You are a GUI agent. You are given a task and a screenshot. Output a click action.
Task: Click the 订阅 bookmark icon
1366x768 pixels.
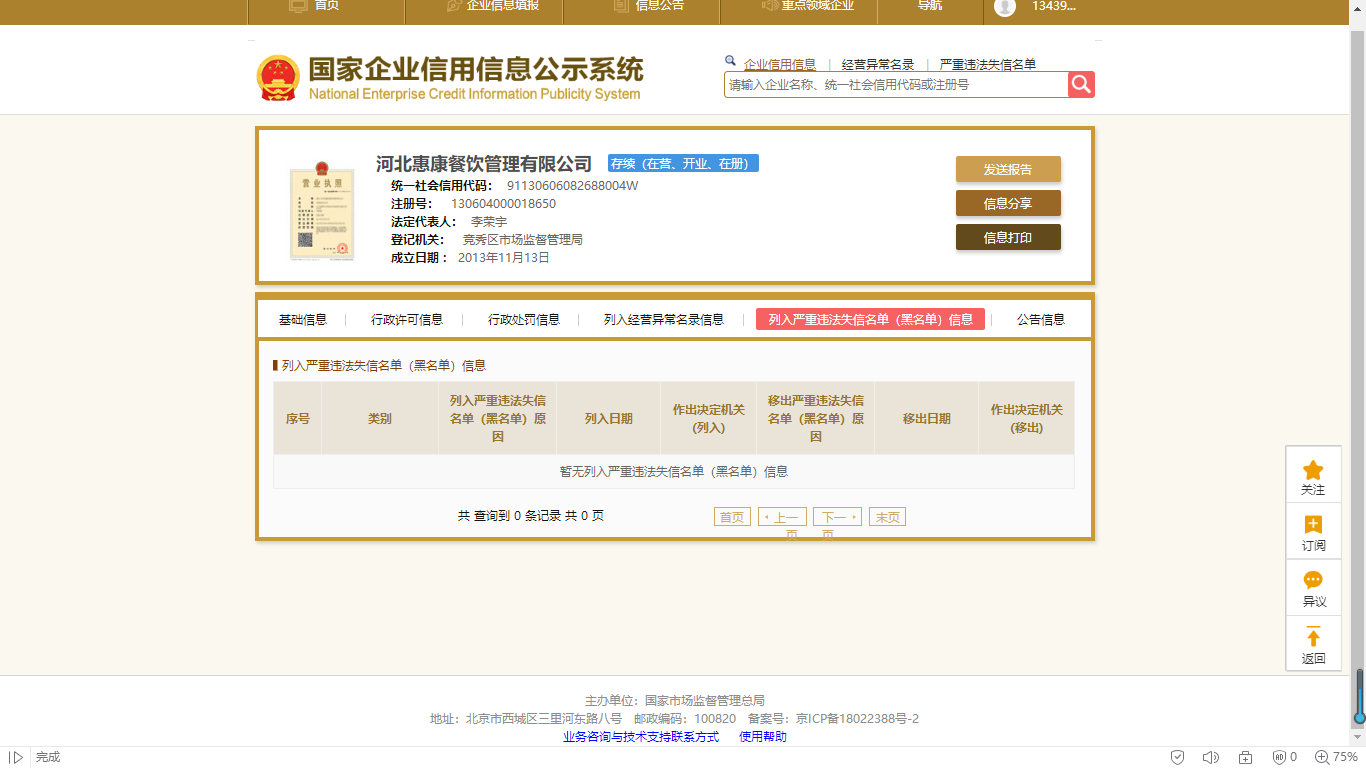(1313, 525)
